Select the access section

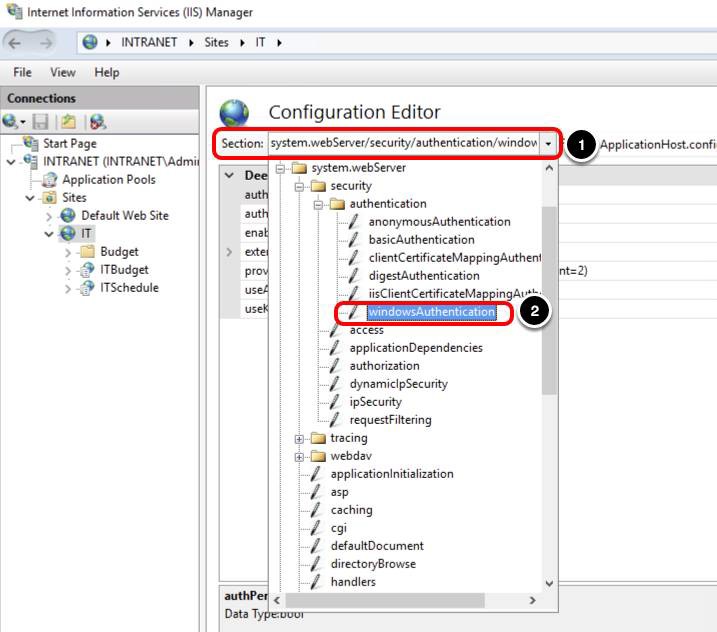click(x=366, y=330)
